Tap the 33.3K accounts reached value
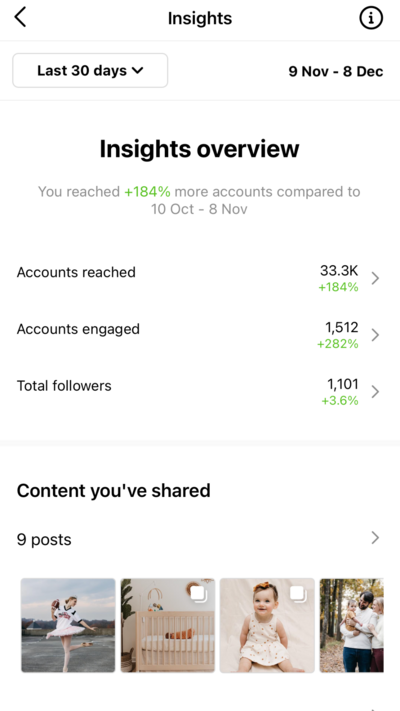Viewport: 400px width, 711px height. tap(339, 271)
